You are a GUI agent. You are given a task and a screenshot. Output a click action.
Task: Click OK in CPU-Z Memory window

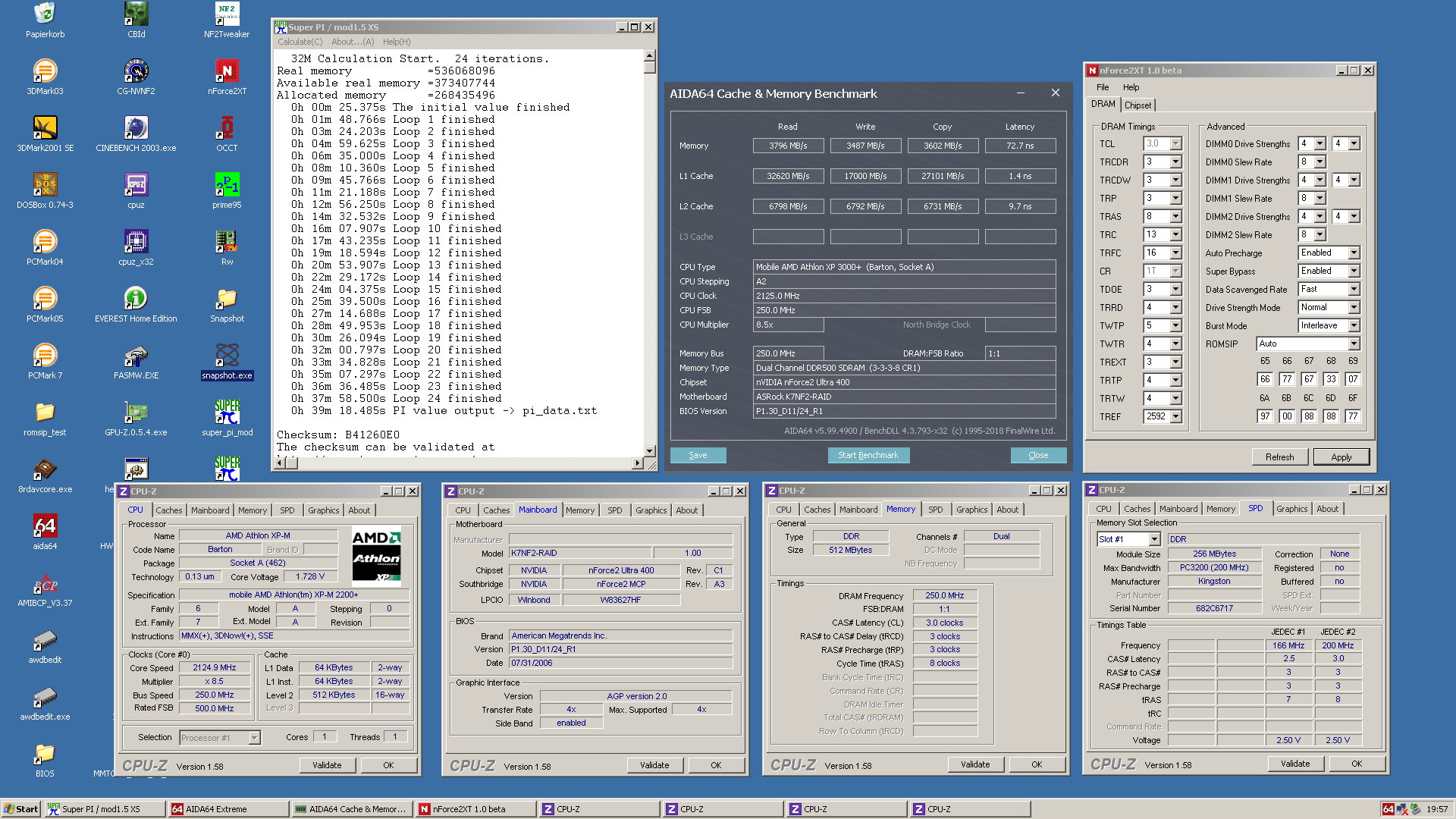[x=1037, y=764]
